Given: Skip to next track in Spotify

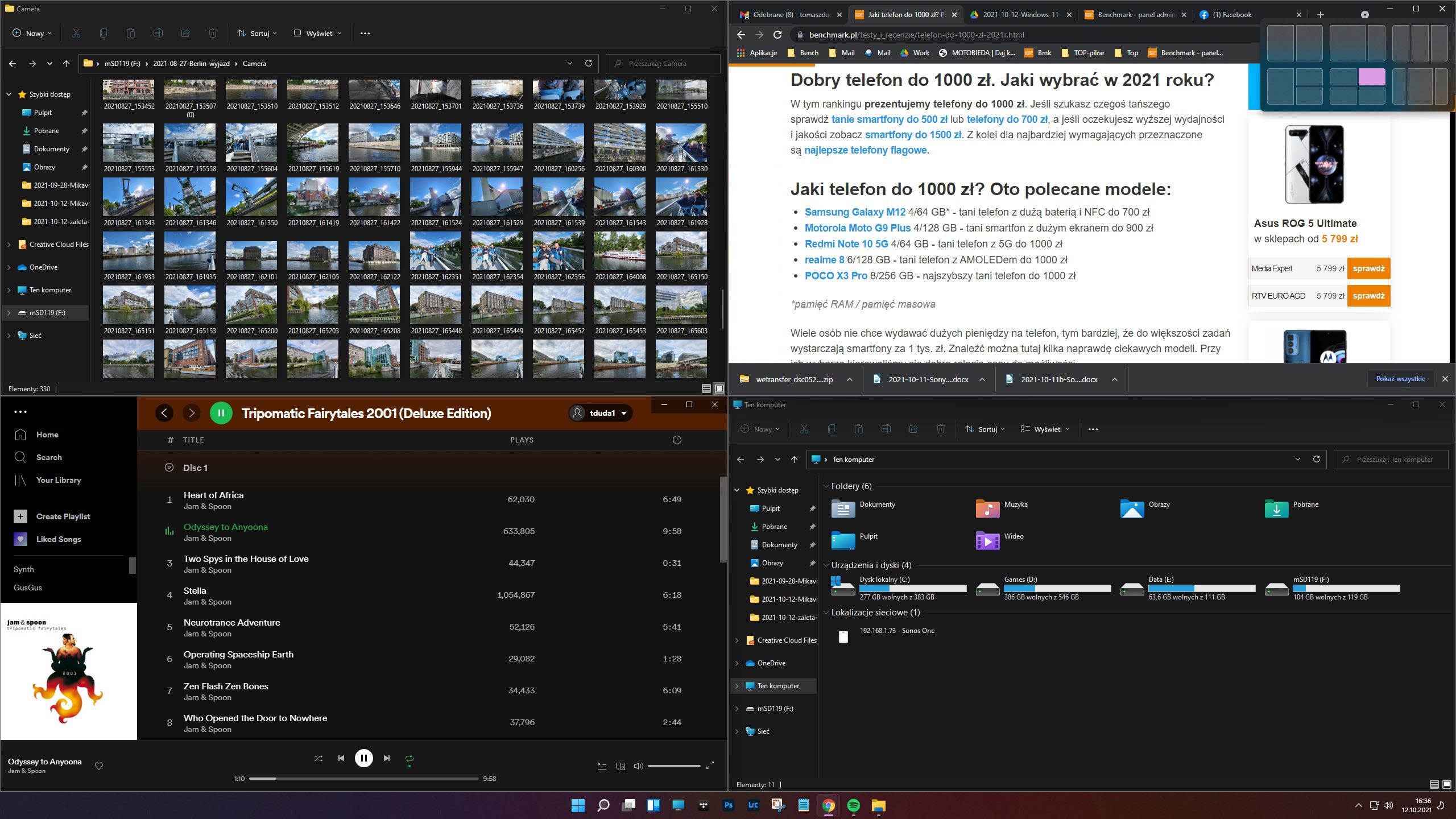Looking at the screenshot, I should click(x=387, y=758).
